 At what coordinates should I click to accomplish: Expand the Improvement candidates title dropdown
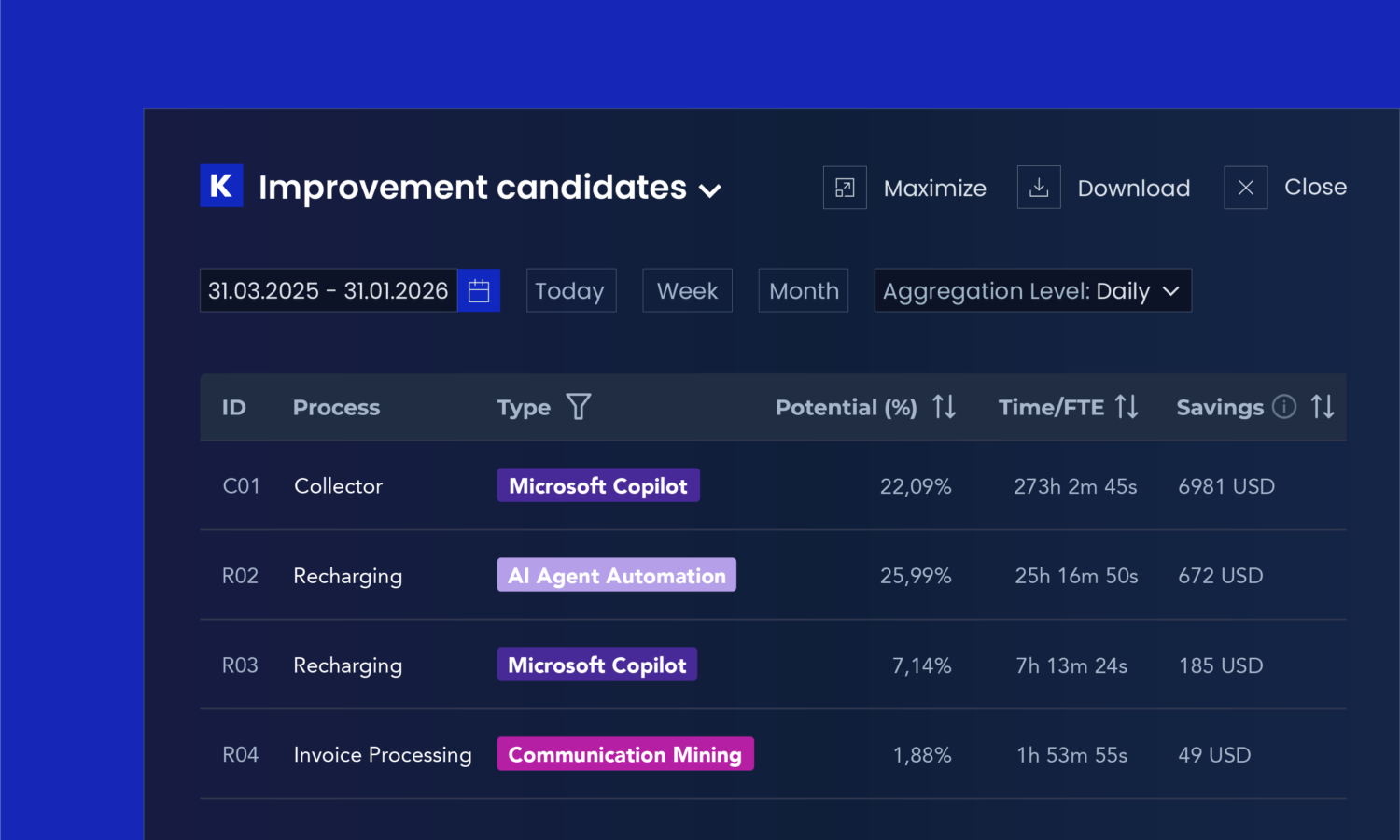click(710, 190)
